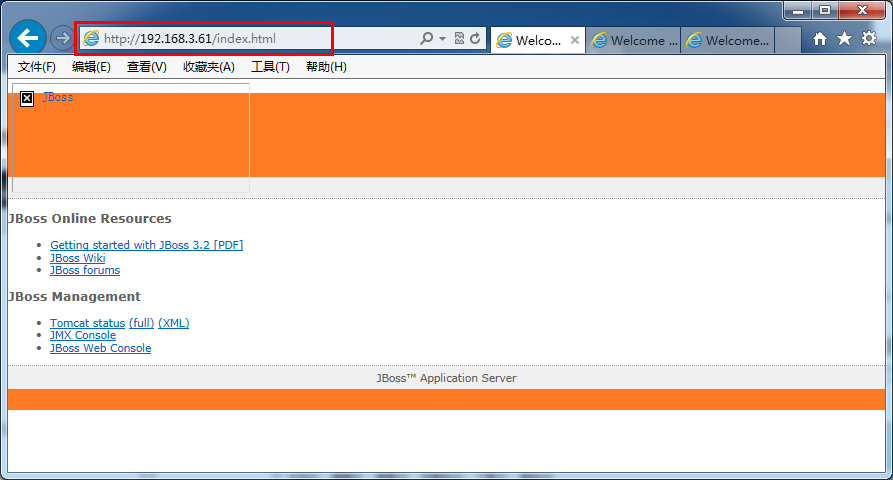
Task: Select the first Welco... tab
Action: [538, 40]
